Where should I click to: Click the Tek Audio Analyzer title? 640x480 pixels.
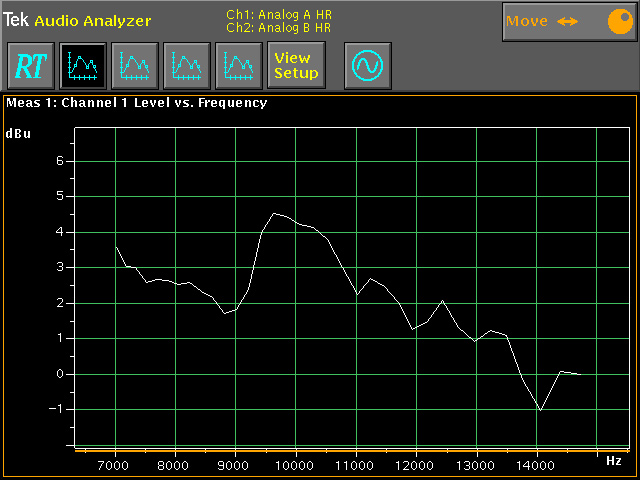[77, 20]
